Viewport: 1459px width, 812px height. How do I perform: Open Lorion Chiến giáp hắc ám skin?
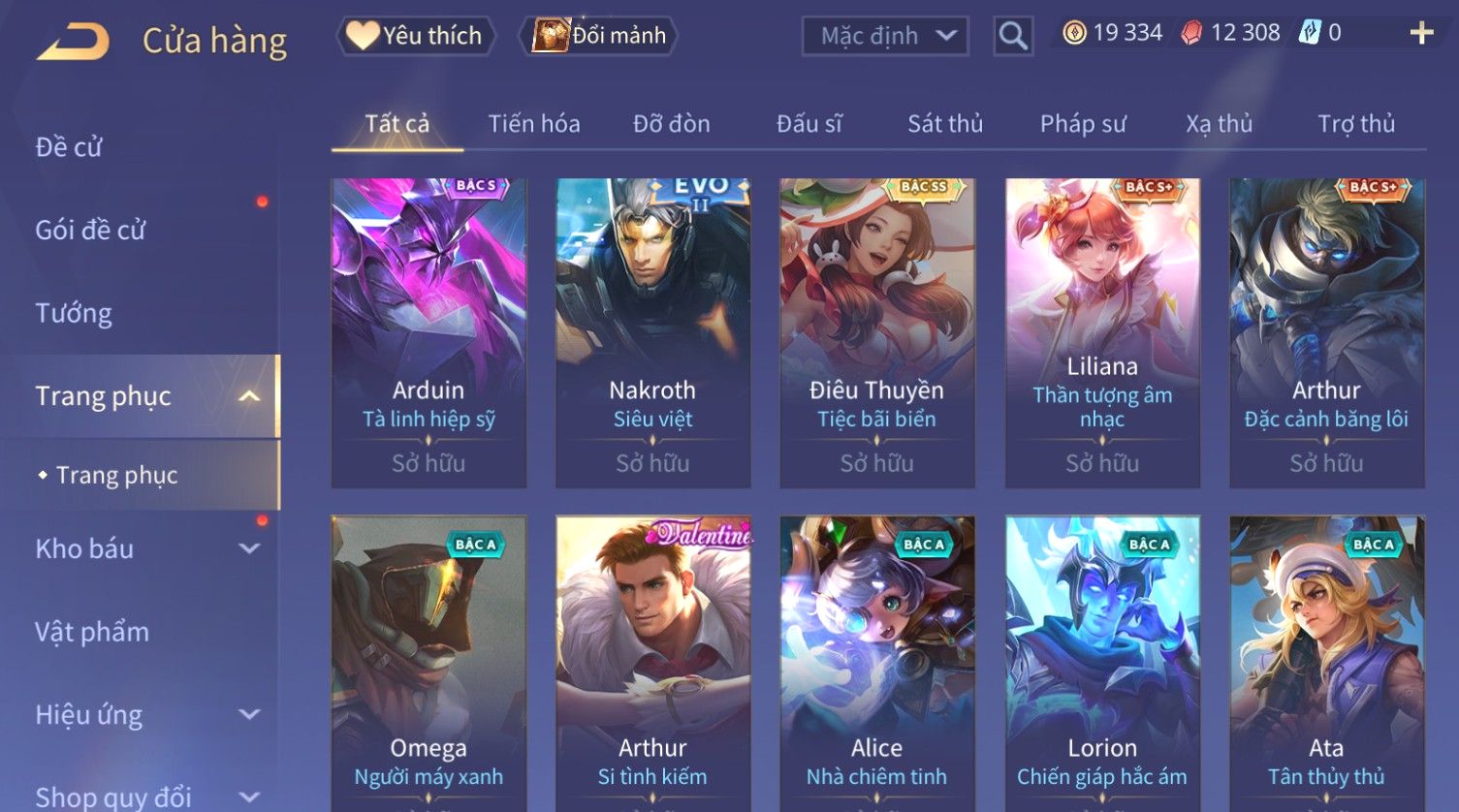[1102, 664]
